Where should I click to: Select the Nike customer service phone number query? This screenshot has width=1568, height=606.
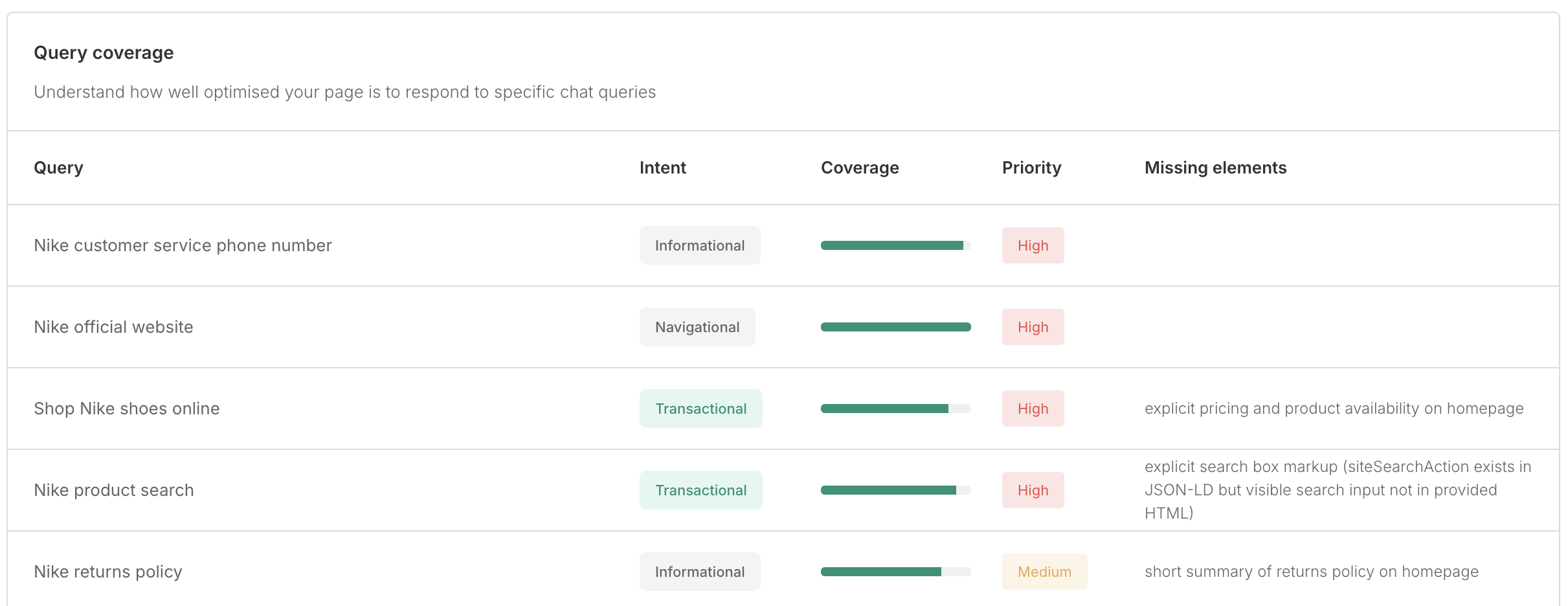click(183, 245)
